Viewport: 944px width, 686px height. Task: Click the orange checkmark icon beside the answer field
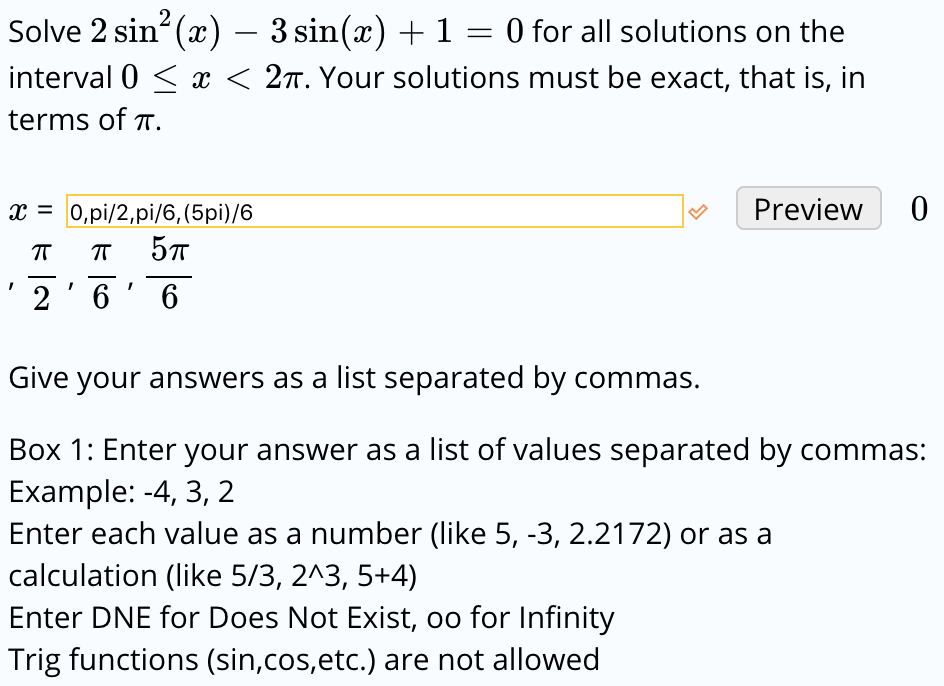point(700,210)
